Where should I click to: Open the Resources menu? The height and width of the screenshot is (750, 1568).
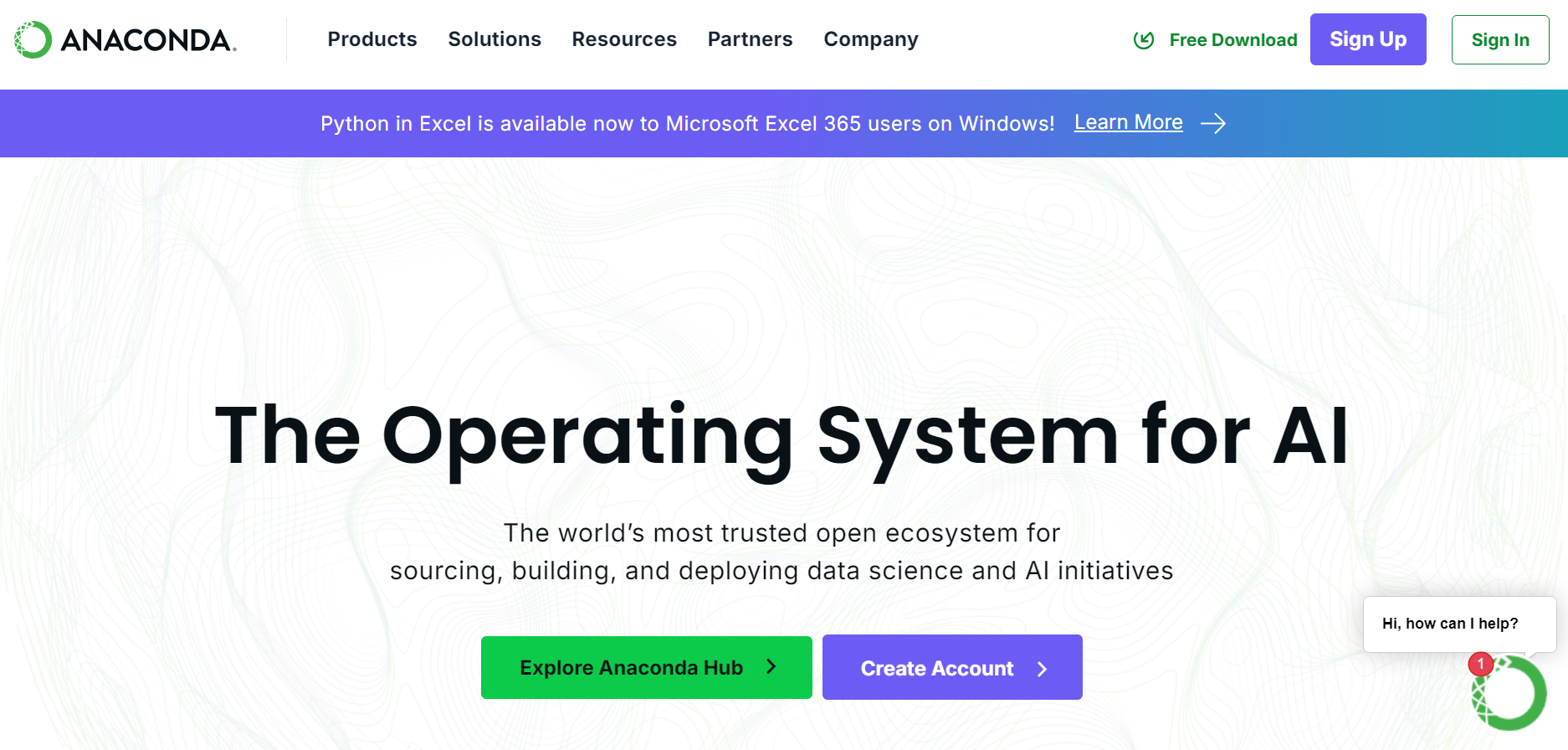tap(624, 39)
